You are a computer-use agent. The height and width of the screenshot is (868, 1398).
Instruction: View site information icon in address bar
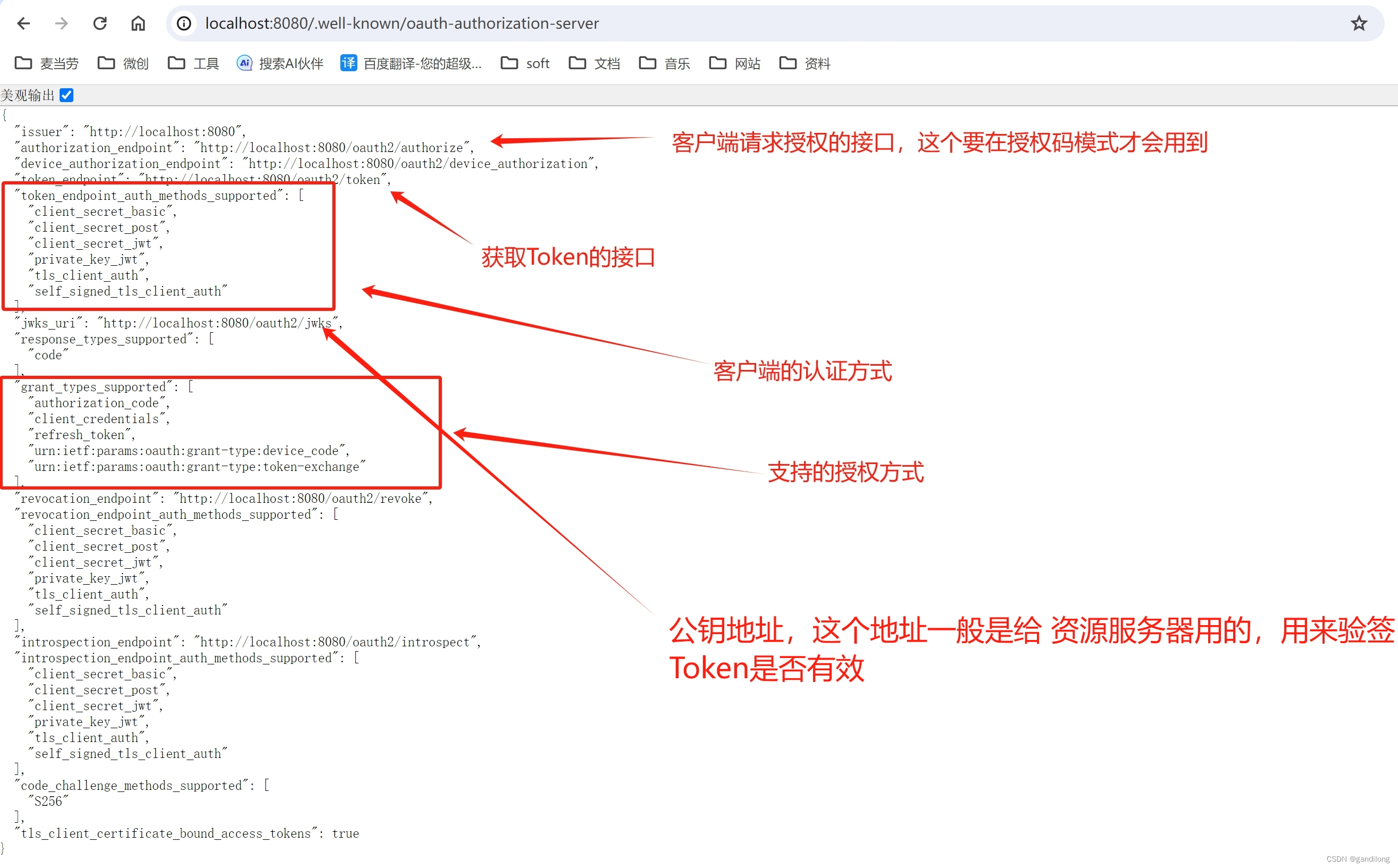(183, 23)
